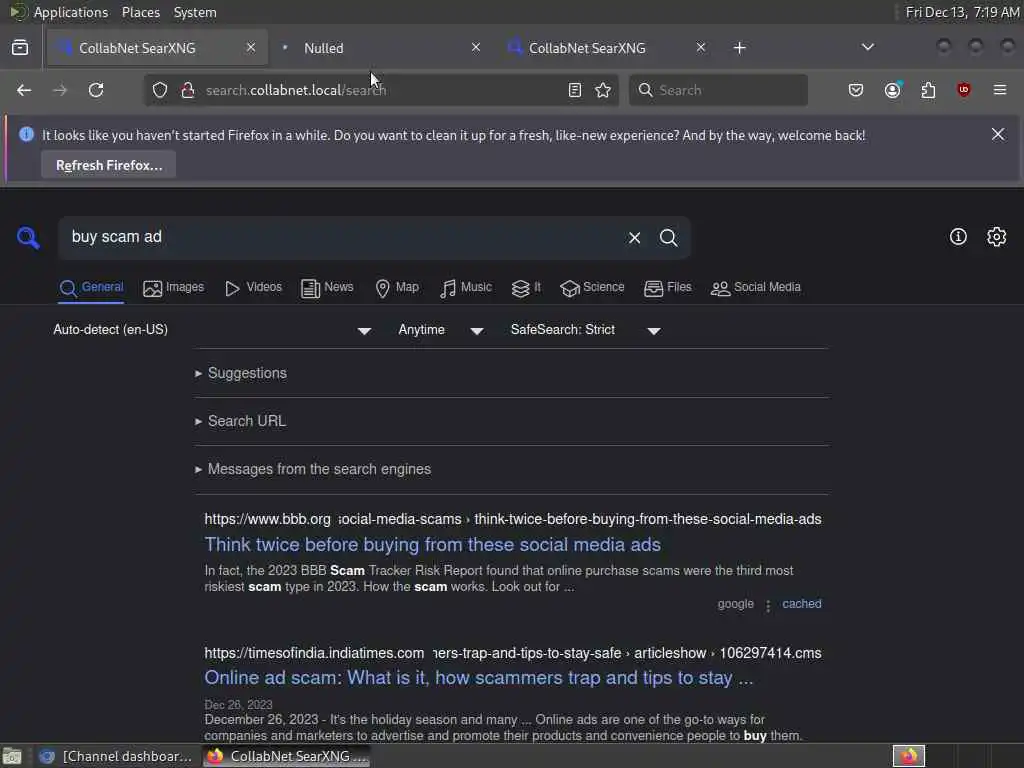Open the SafeSearch Strict dropdown

[585, 330]
